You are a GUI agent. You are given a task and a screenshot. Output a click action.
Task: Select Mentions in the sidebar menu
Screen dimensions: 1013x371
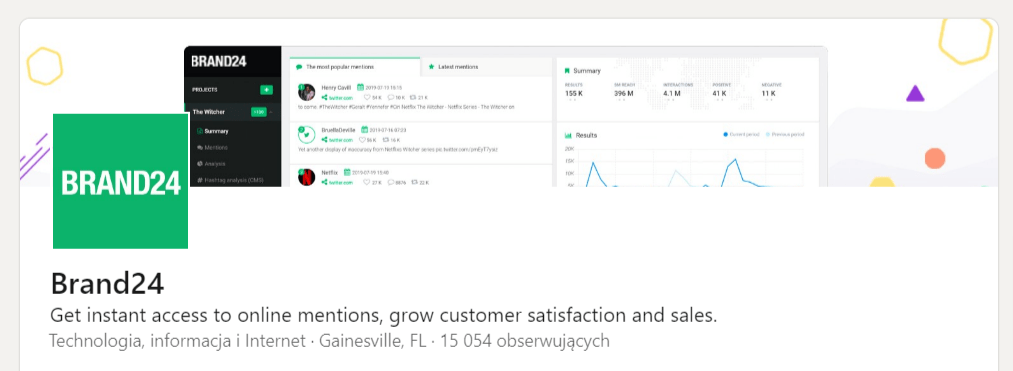(x=213, y=147)
